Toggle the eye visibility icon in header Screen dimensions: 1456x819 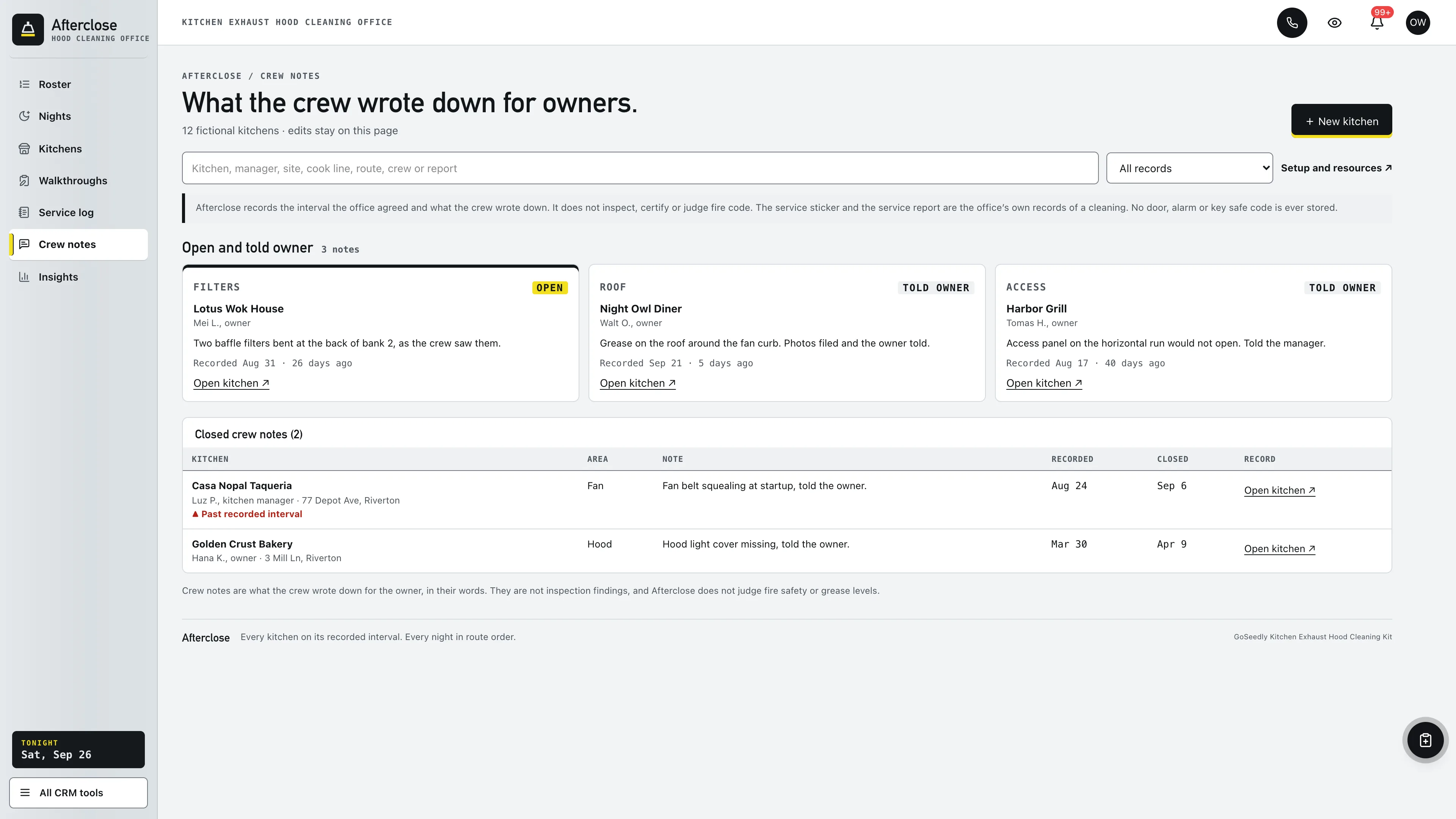1335,23
